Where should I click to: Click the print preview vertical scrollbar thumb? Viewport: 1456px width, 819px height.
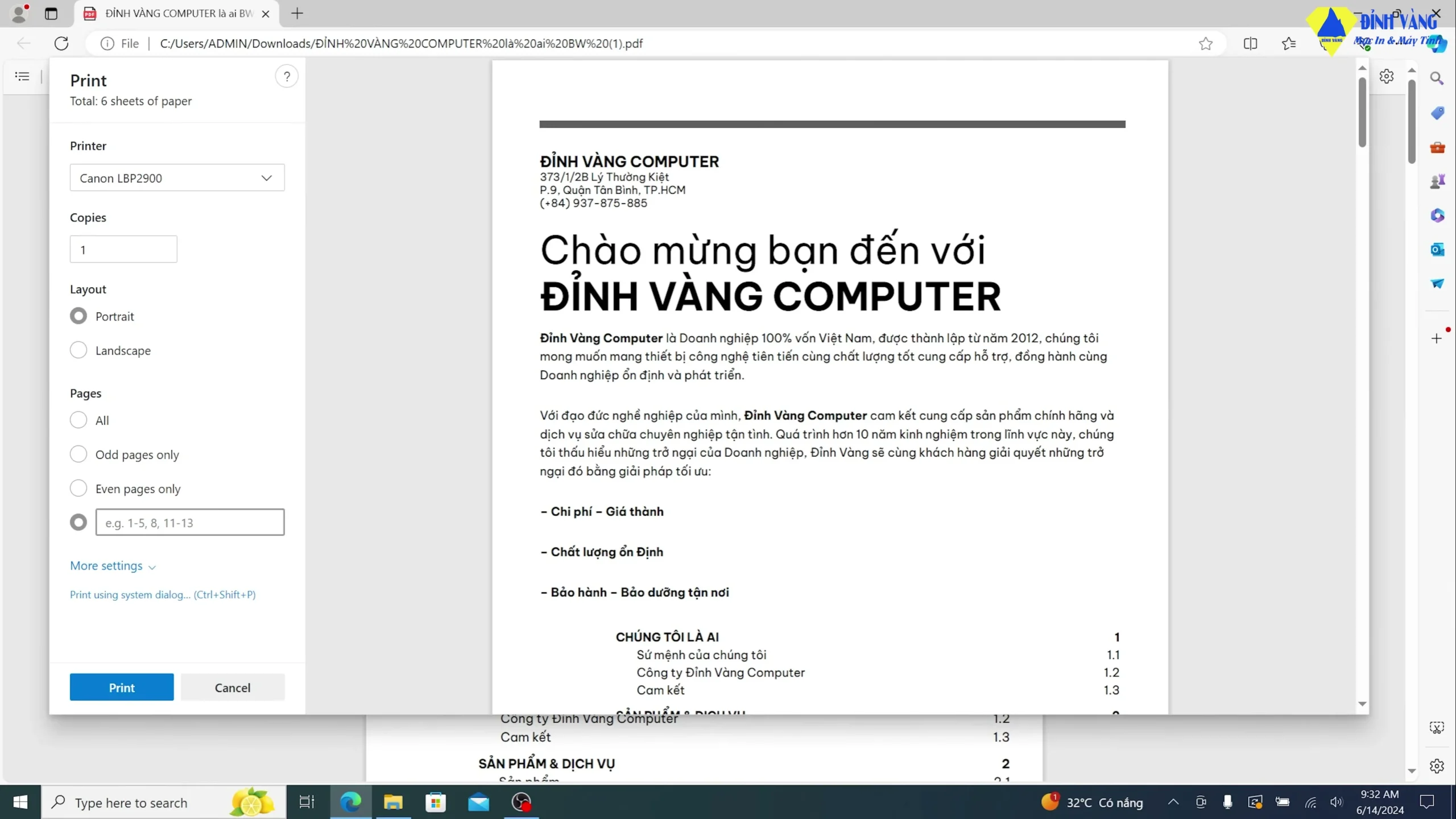click(x=1362, y=113)
